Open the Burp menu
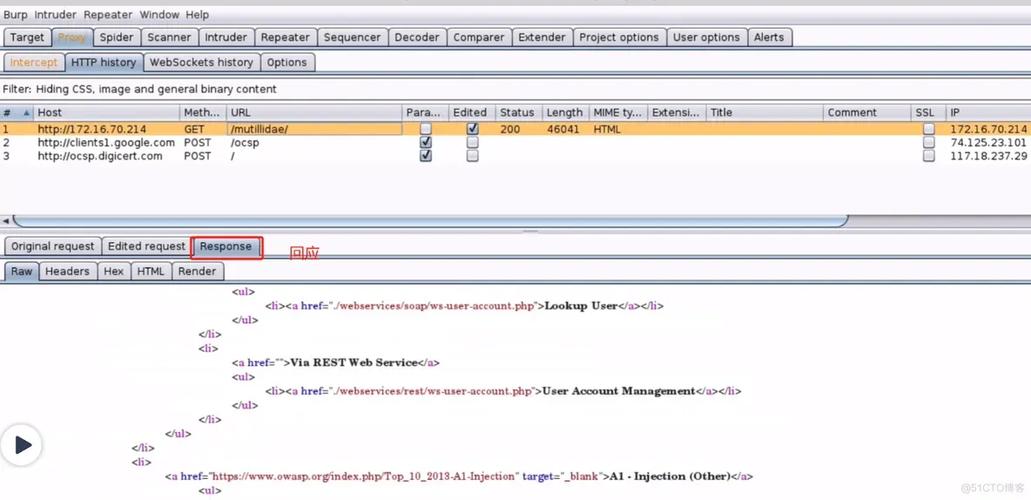Image resolution: width=1031 pixels, height=500 pixels. [15, 15]
